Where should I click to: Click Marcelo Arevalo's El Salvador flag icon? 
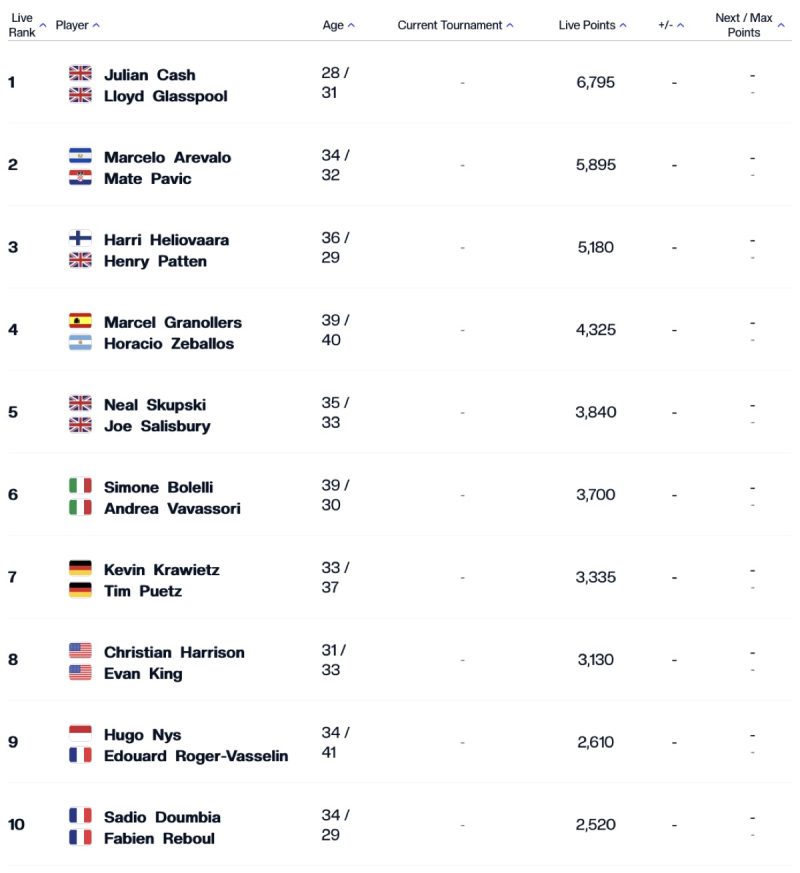(80, 155)
